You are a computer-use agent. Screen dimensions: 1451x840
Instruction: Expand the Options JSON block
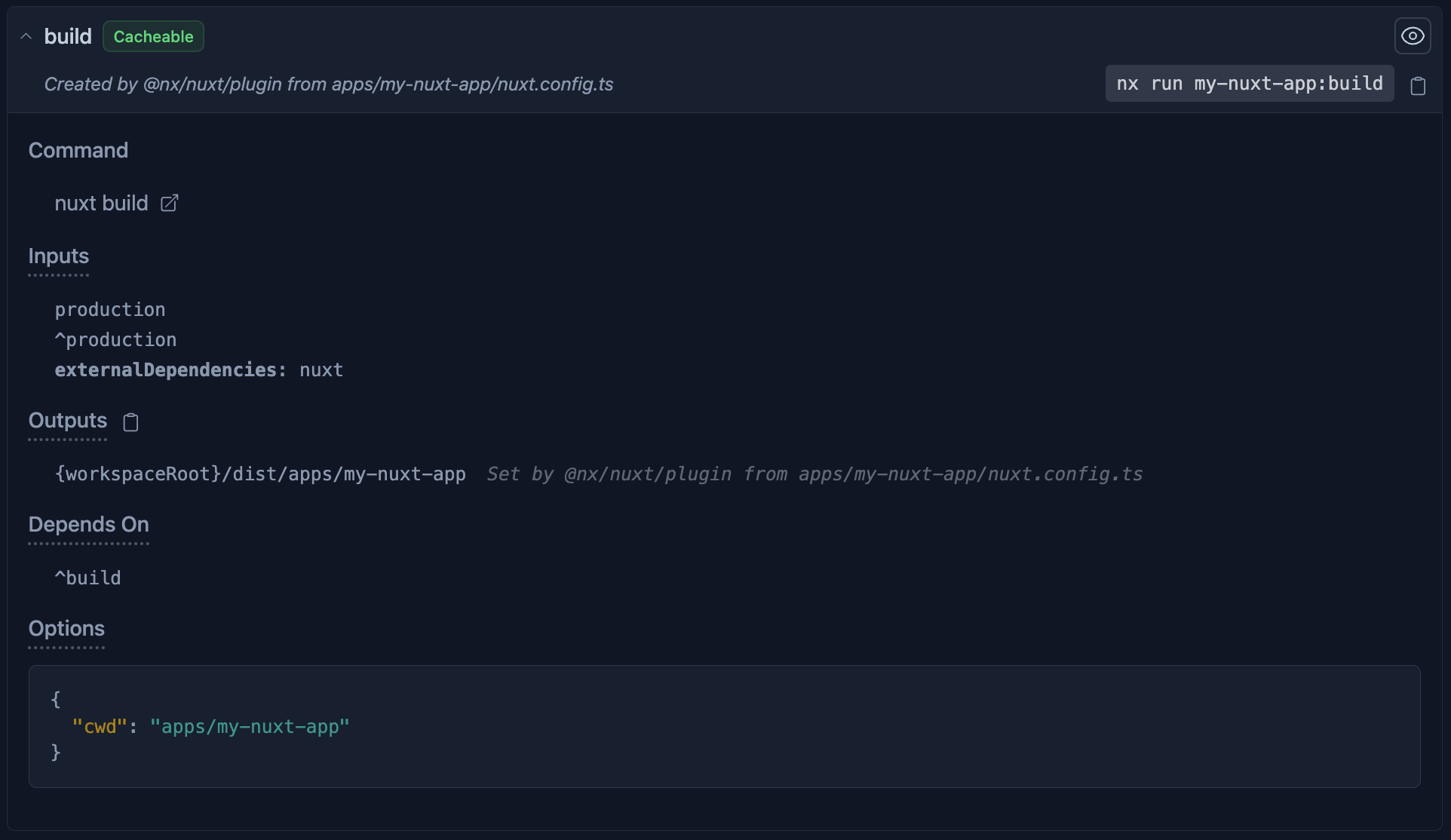tap(723, 726)
